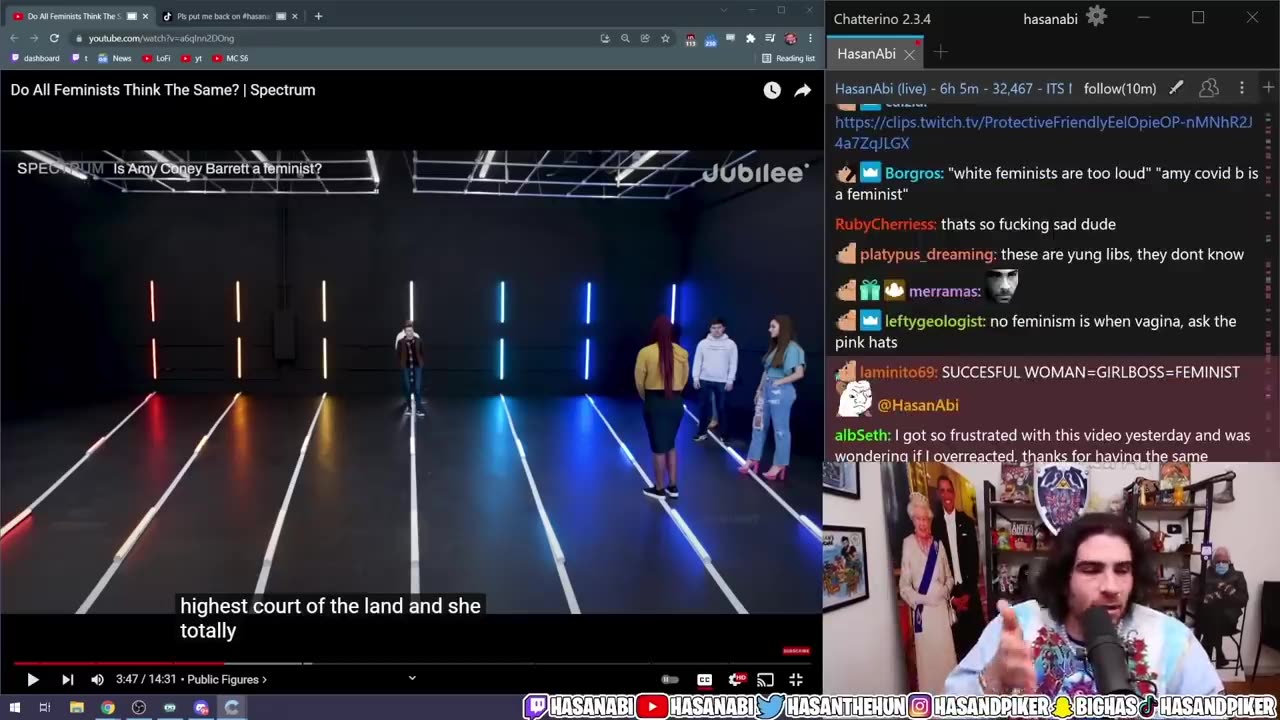The image size is (1280, 720).
Task: Expand the Public Figures chapter list
Action: click(x=227, y=680)
